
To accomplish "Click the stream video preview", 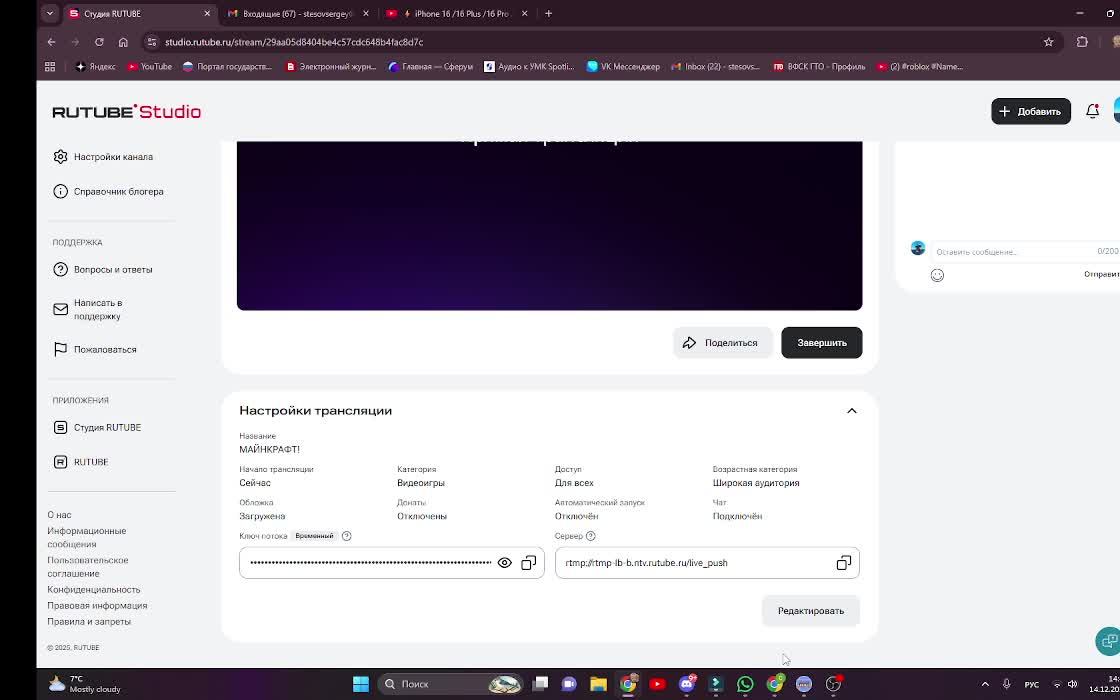I will pos(549,226).
